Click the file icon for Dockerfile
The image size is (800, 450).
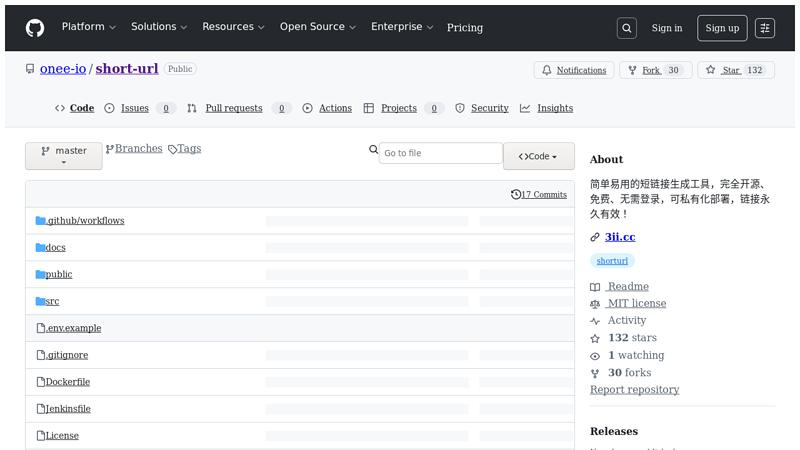41,382
